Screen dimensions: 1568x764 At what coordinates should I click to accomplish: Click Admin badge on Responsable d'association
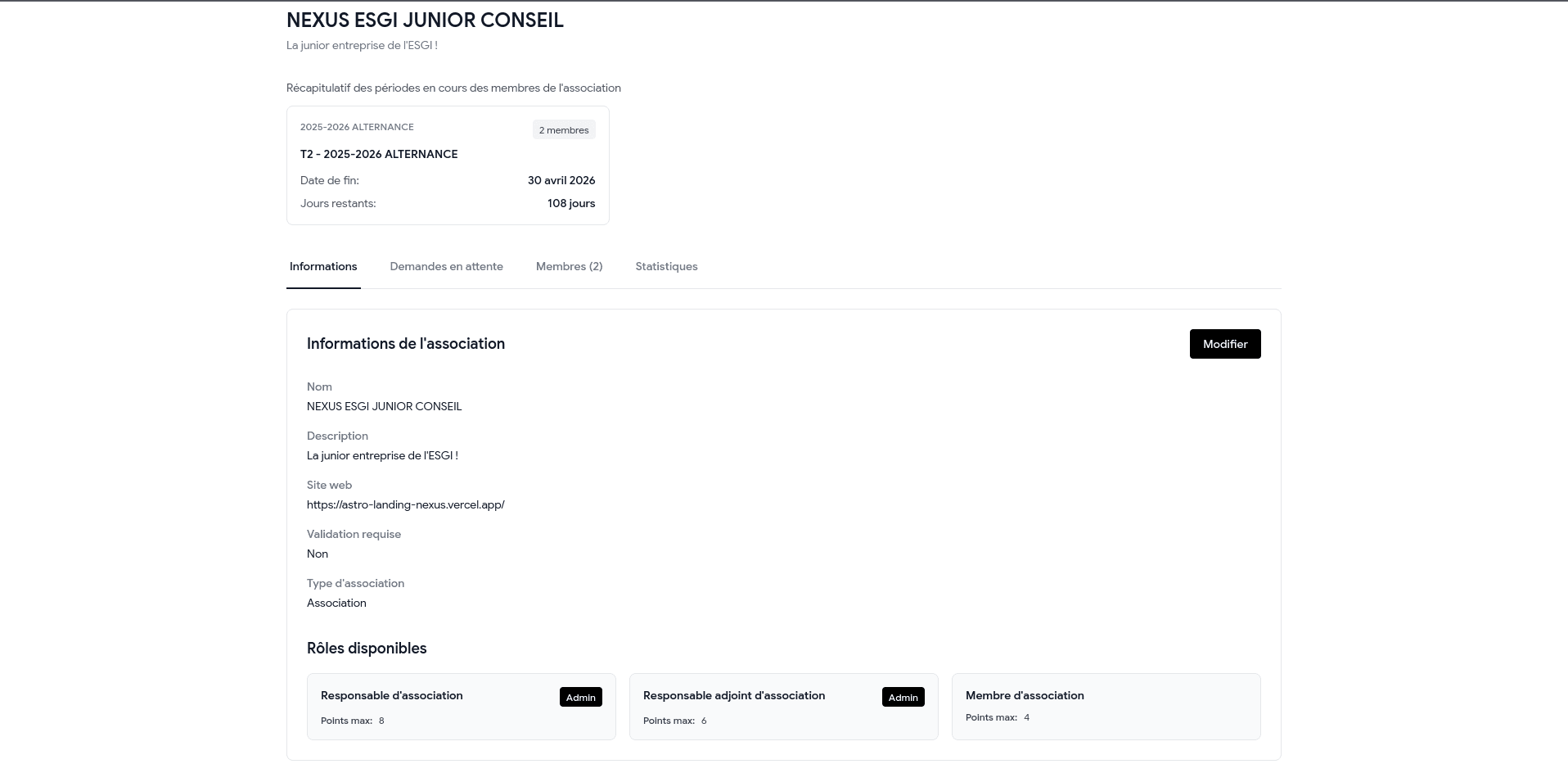(x=580, y=698)
